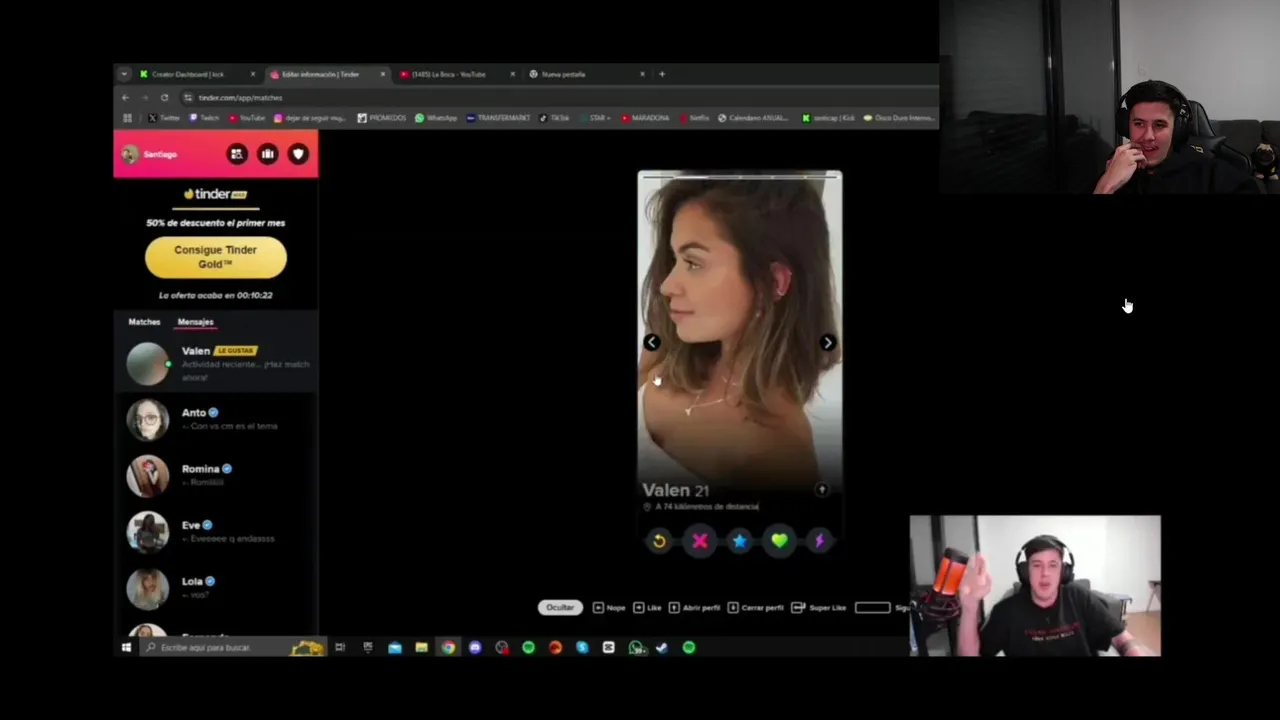Viewport: 1280px width, 720px height.
Task: Open the Chrome apps grid in bookmarks
Action: point(127,118)
